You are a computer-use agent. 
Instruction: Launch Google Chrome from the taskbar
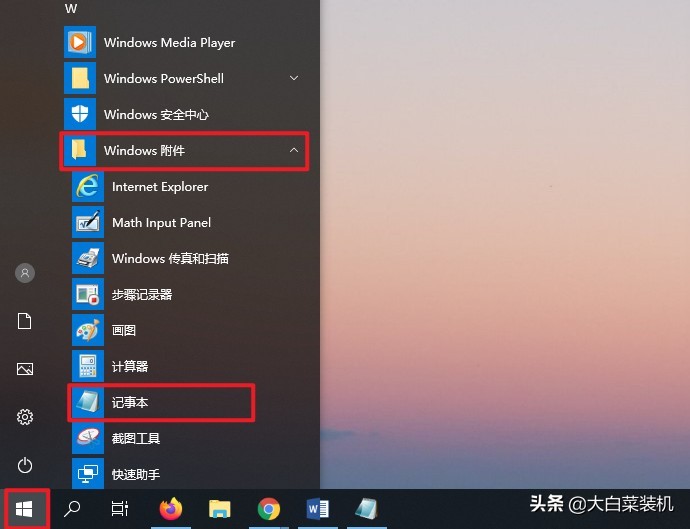269,509
